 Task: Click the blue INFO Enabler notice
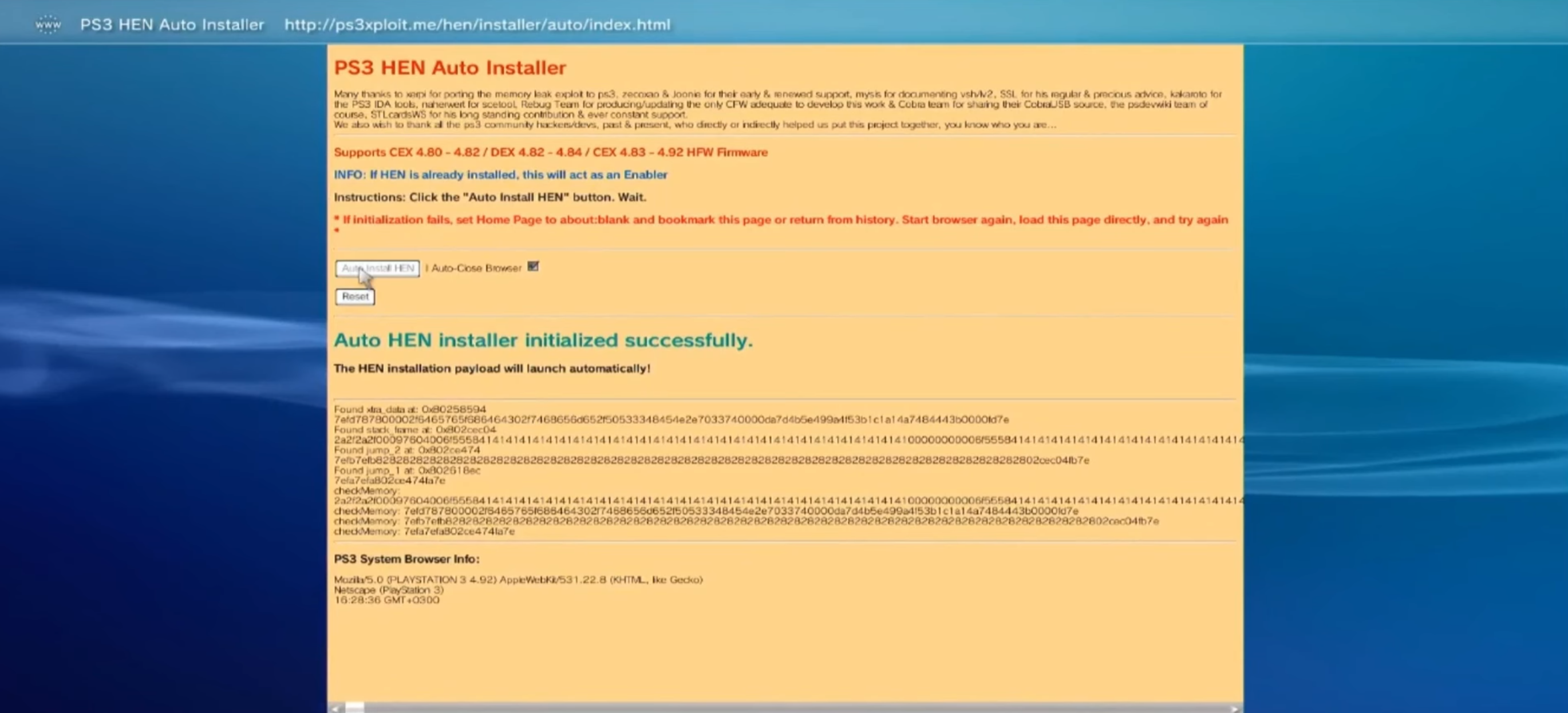click(500, 175)
